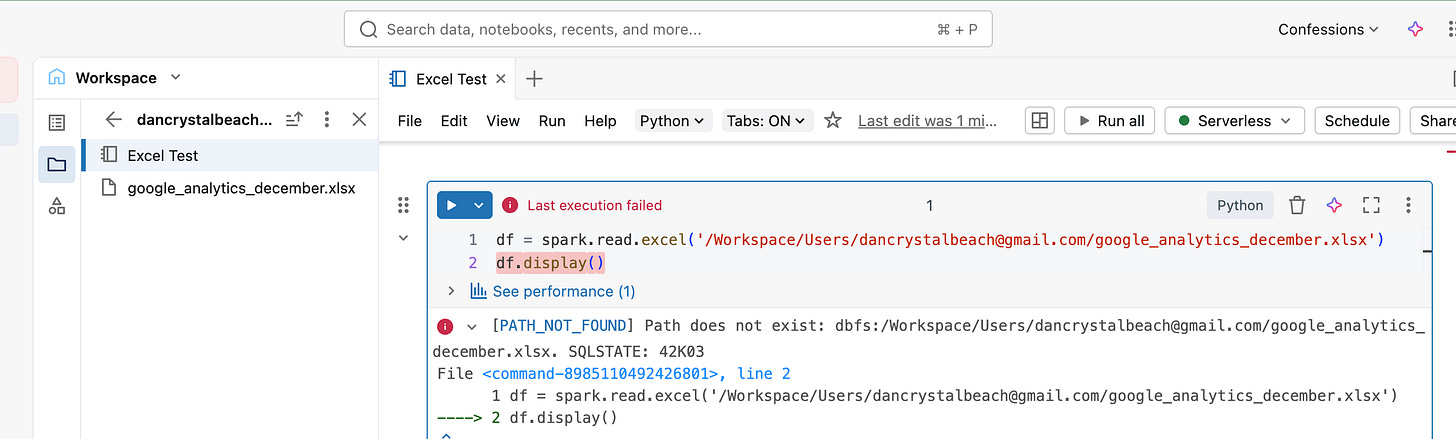
Task: Click the dancrystalbeach folder name
Action: (x=204, y=119)
